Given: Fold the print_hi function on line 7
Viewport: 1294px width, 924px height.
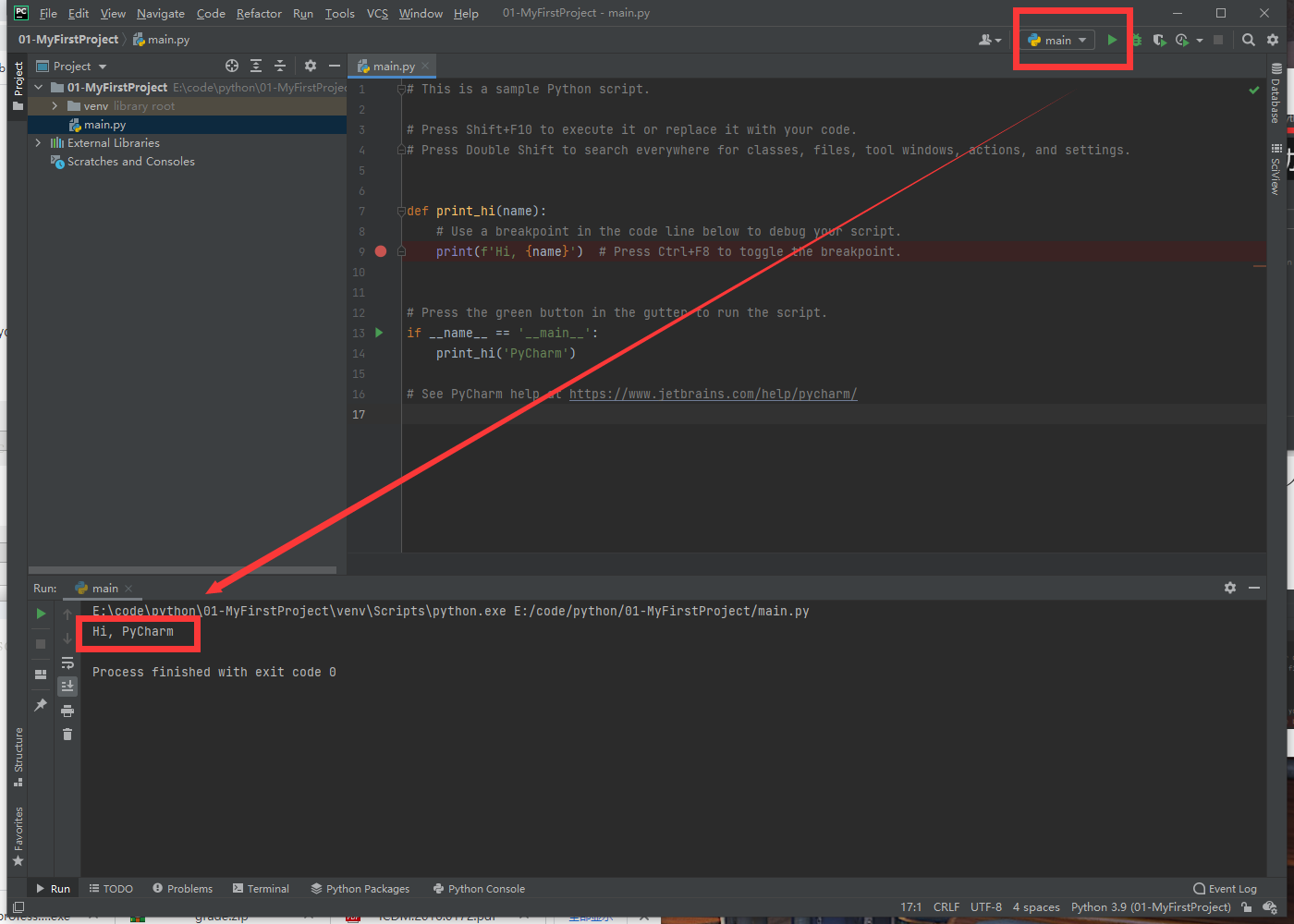Looking at the screenshot, I should coord(401,211).
